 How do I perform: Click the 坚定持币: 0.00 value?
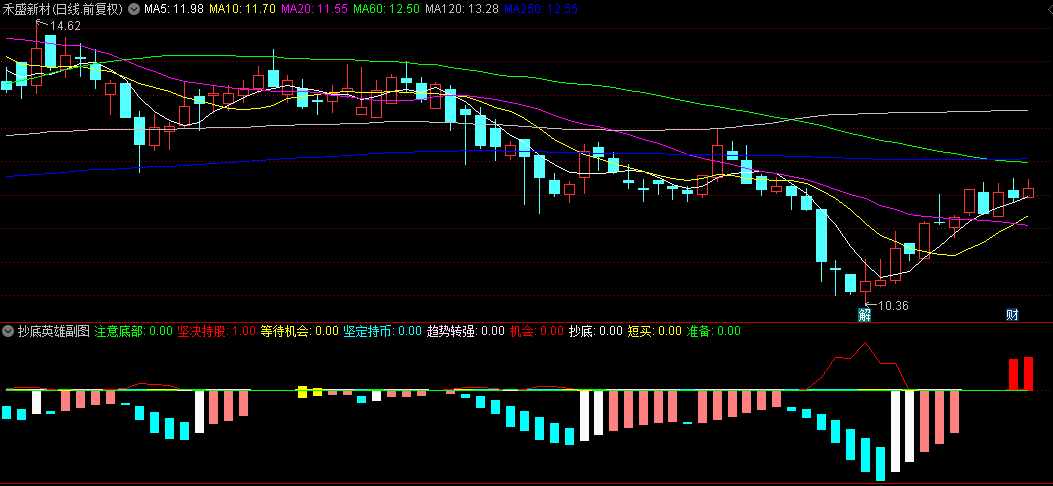coord(383,331)
